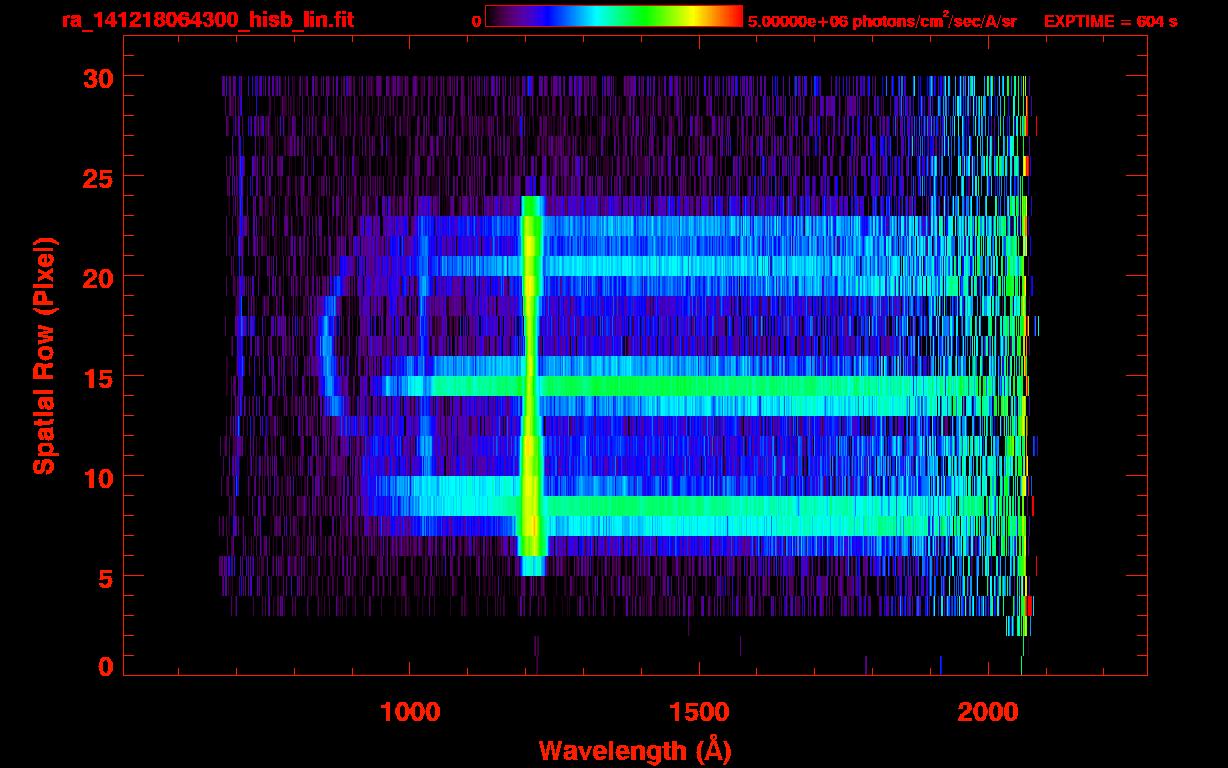Click the color bar minimum label 0
This screenshot has height=768, width=1228.
tap(476, 21)
